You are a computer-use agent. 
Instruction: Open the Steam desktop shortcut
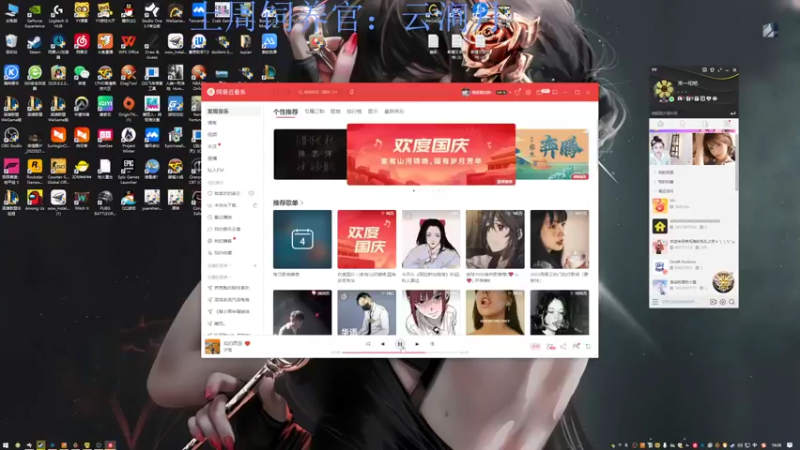[34, 44]
